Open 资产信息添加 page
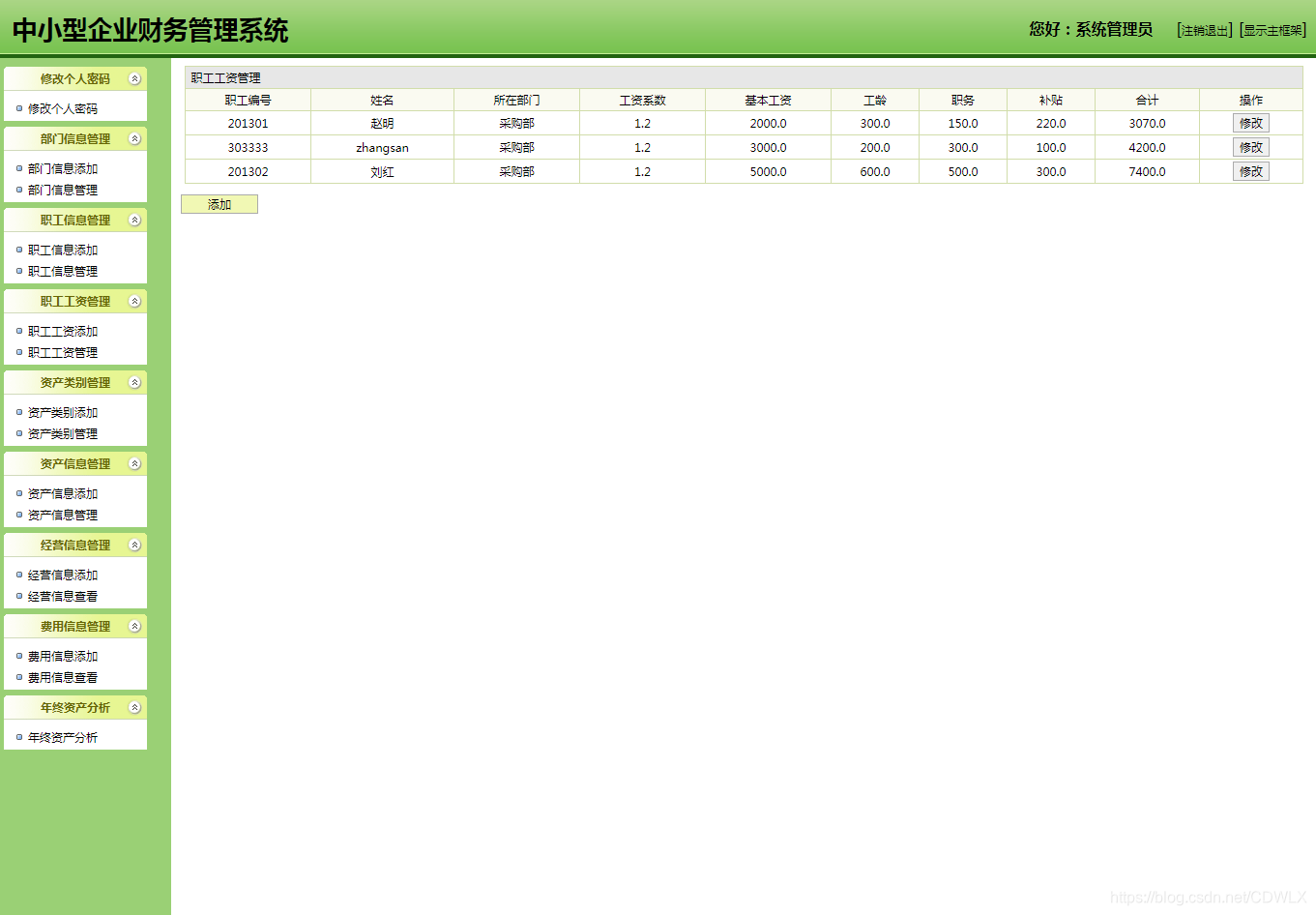The height and width of the screenshot is (915, 1316). [x=63, y=494]
